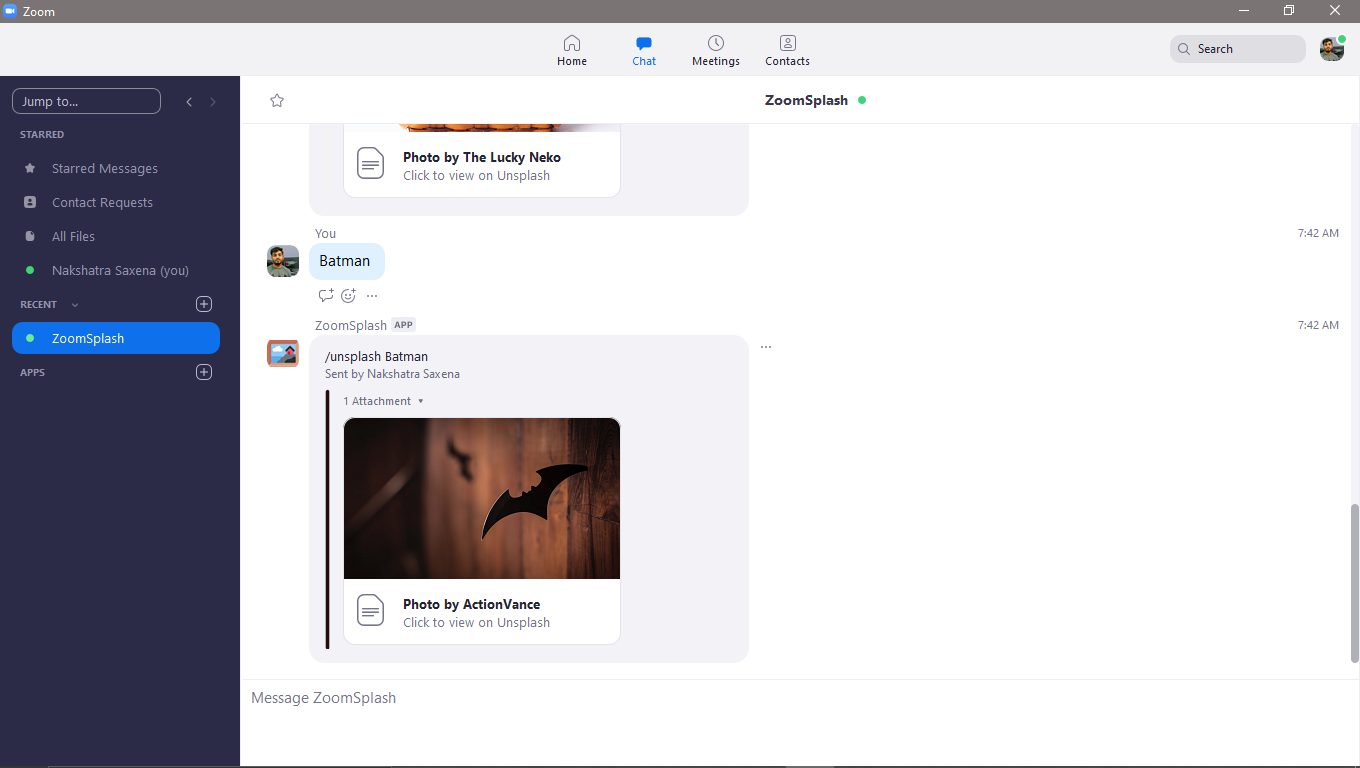The width and height of the screenshot is (1360, 768).
Task: Open Nakshatra Saxena (you) chat
Action: (x=120, y=270)
